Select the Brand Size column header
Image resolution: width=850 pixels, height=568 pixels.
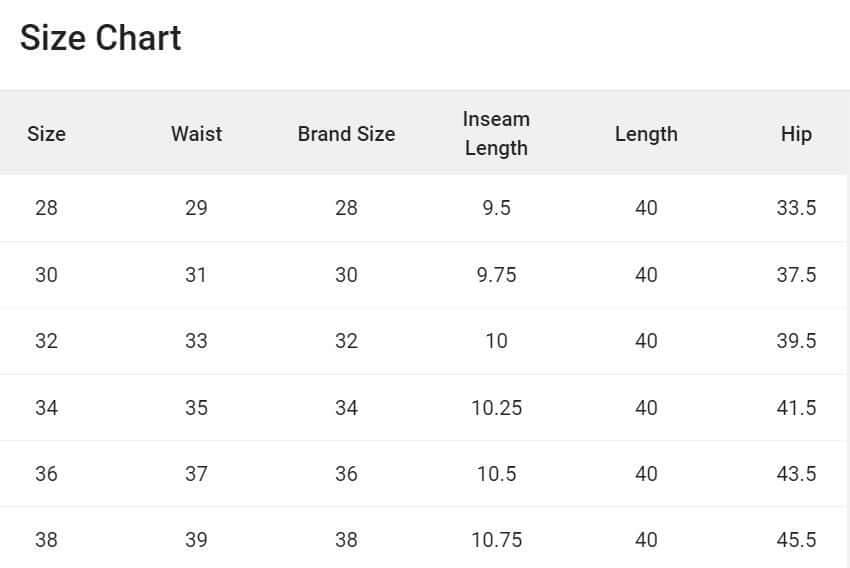(x=346, y=134)
